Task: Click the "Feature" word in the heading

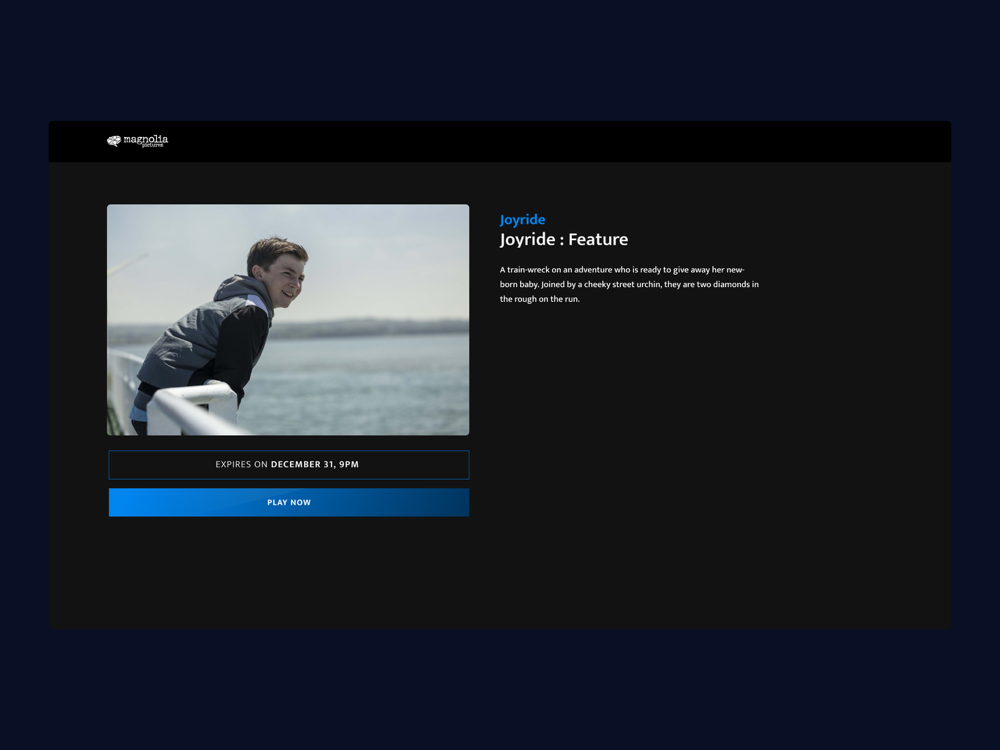Action: click(598, 240)
